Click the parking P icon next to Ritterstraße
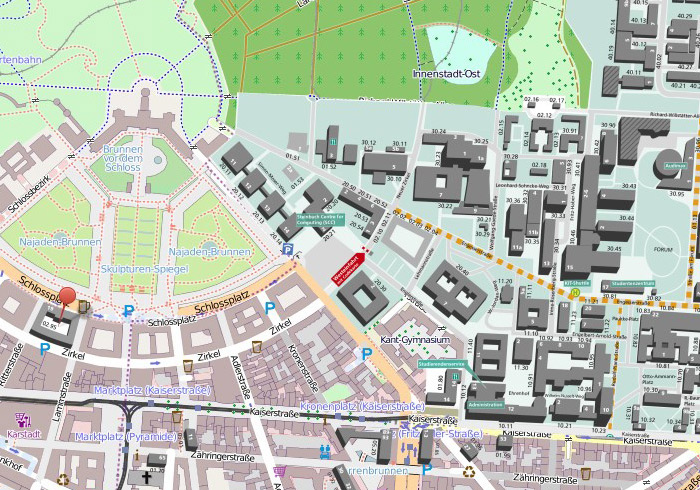Image resolution: width=700 pixels, height=490 pixels. tap(44, 349)
